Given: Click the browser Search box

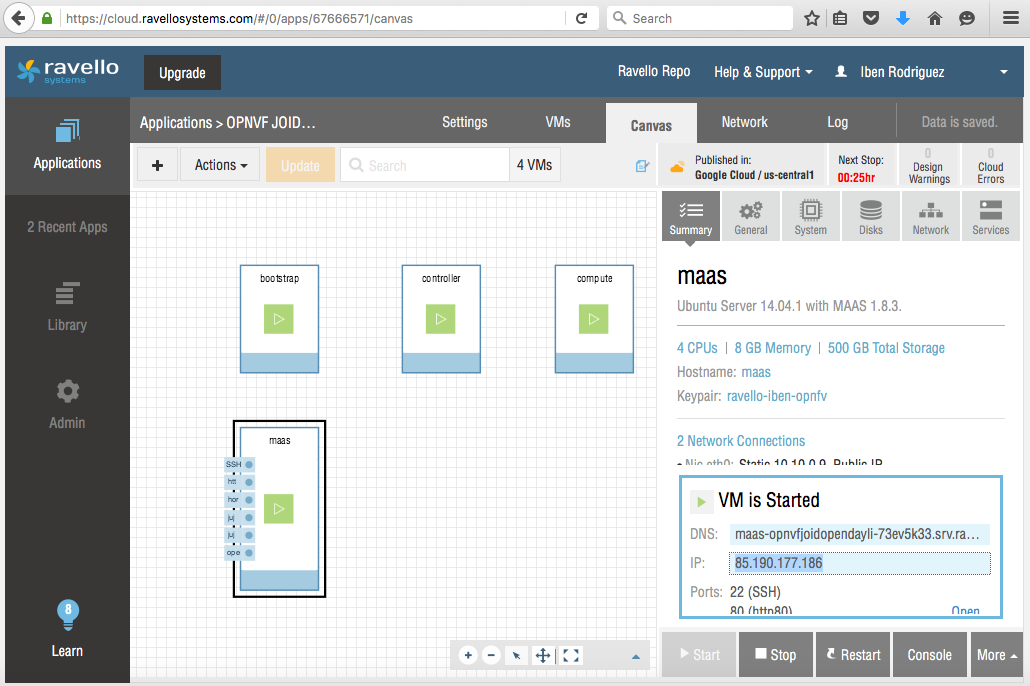Looking at the screenshot, I should (700, 18).
